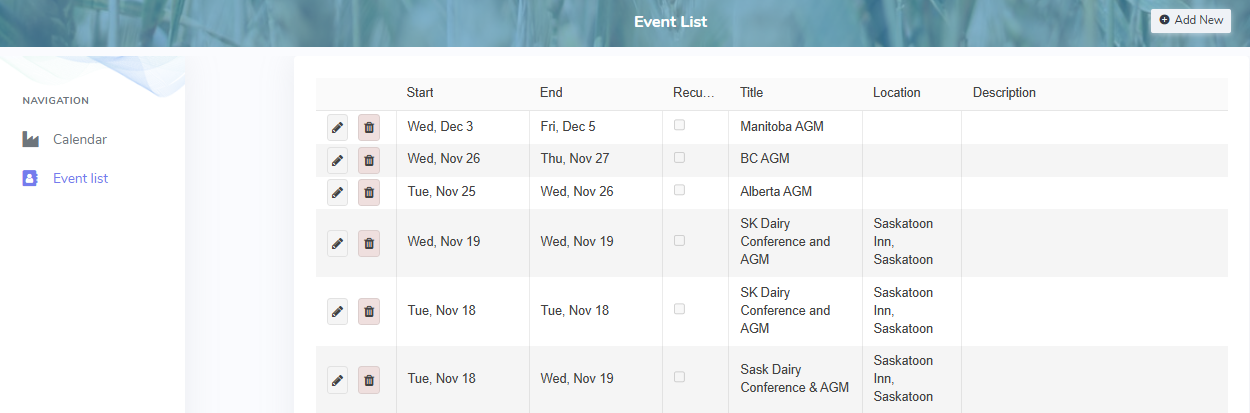
Task: Check the recurring box for BC AGM
Action: (x=680, y=157)
